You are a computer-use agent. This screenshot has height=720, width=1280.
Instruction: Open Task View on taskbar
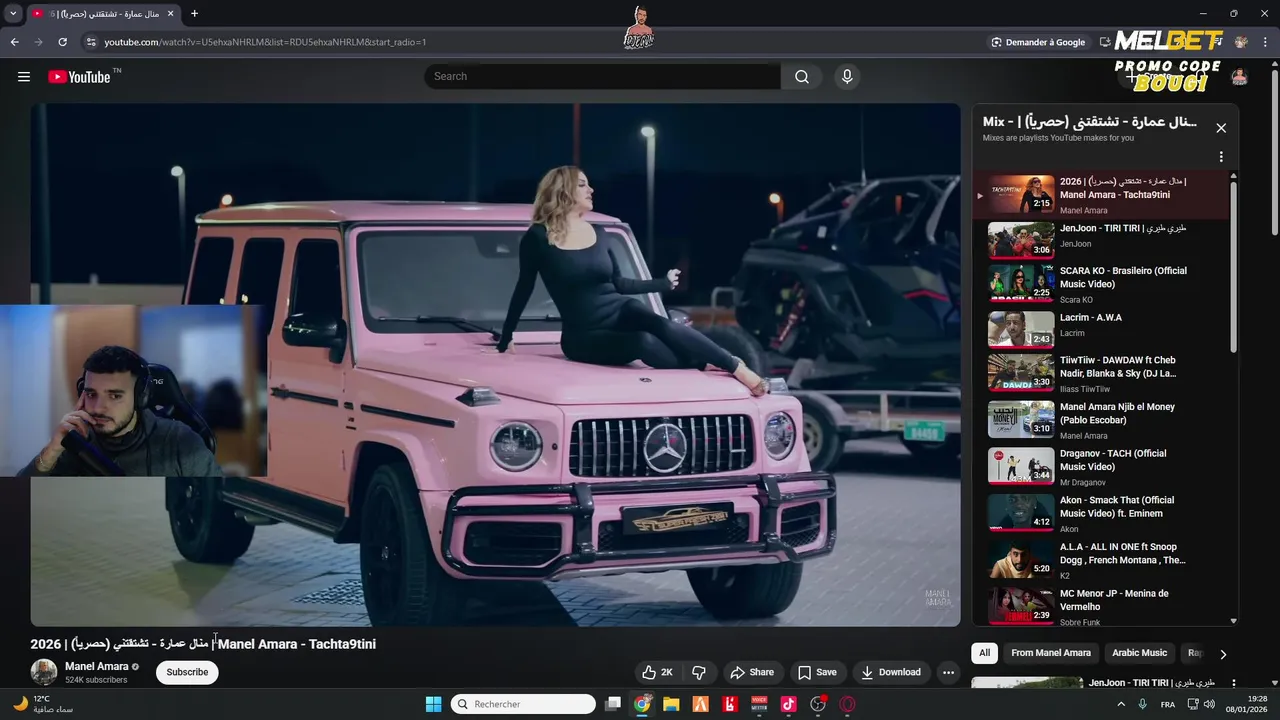[x=613, y=704]
